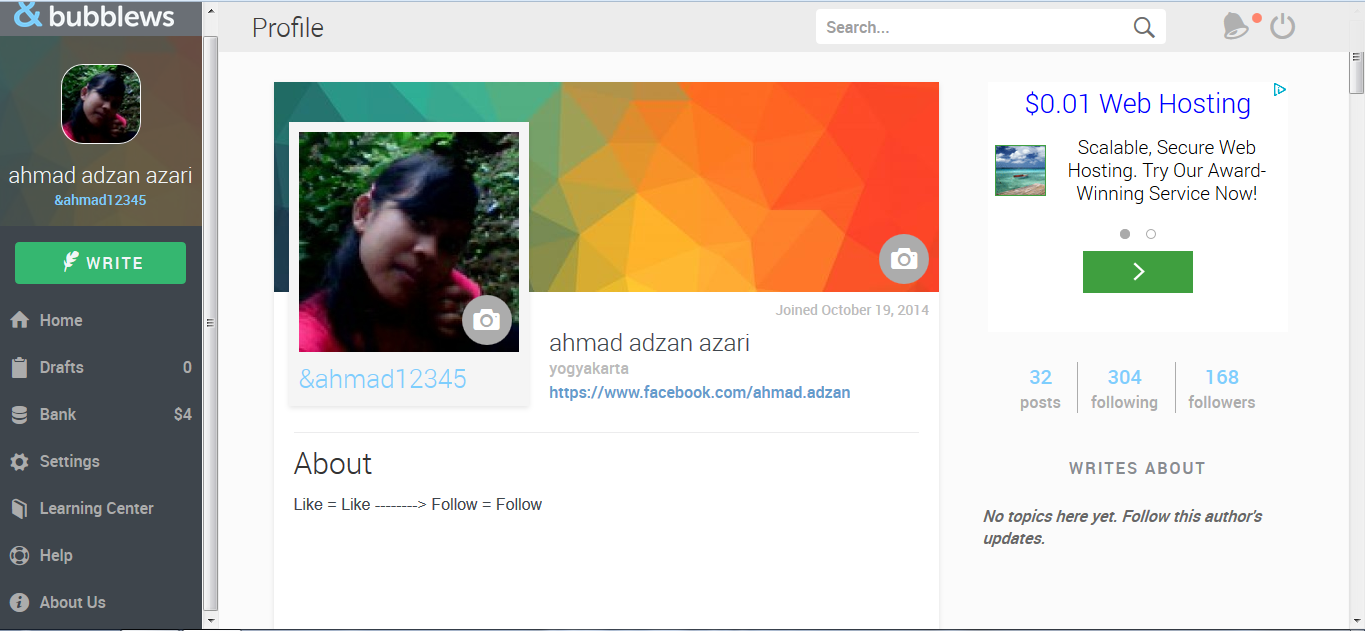1365x631 pixels.
Task: Click the Help lifebuoy icon
Action: pos(19,555)
